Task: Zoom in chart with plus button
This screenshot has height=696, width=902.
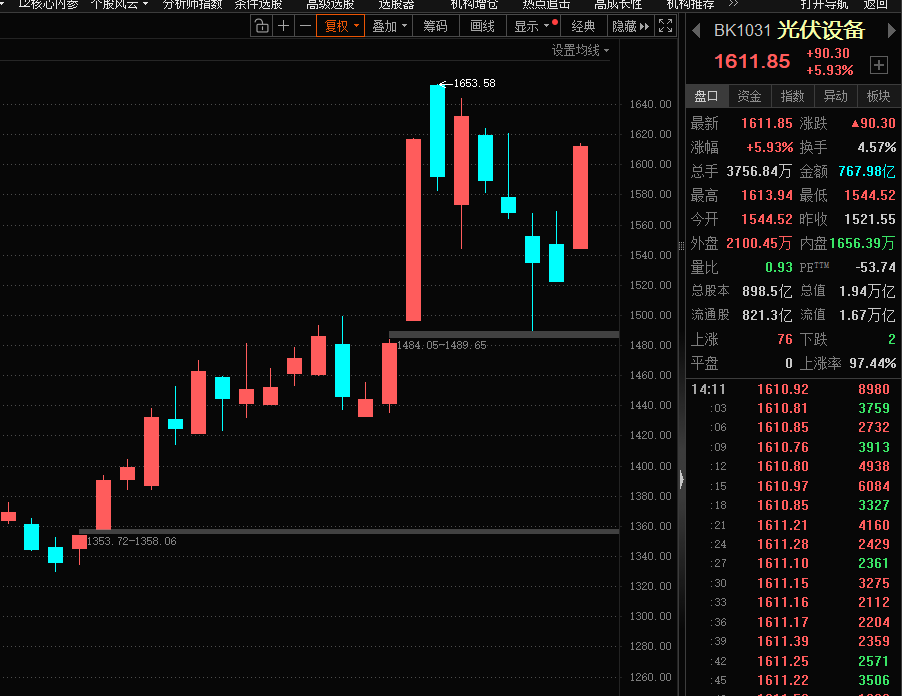Action: 284,26
